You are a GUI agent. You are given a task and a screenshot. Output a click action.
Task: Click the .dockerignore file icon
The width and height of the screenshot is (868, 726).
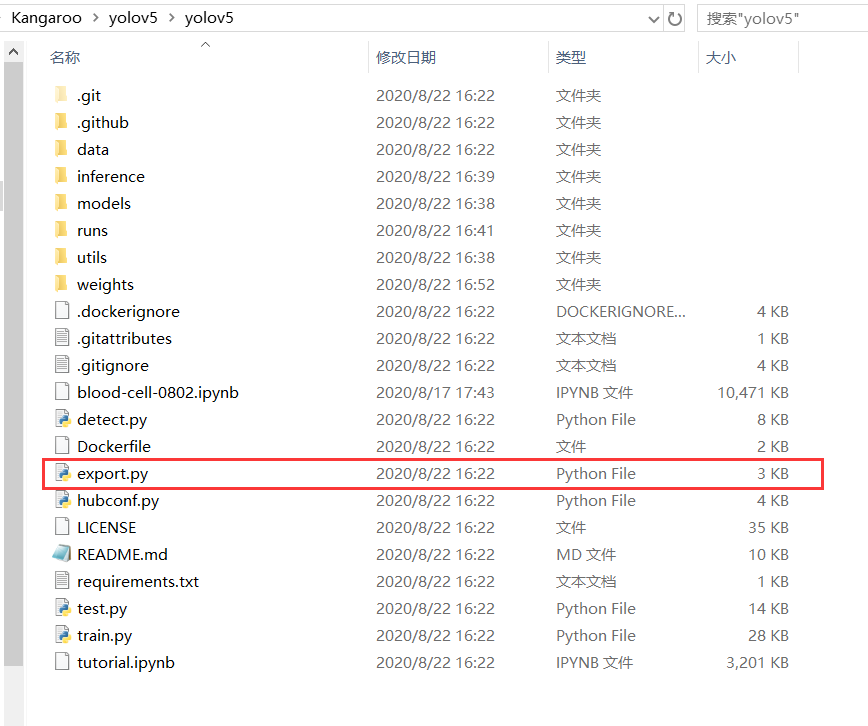62,311
